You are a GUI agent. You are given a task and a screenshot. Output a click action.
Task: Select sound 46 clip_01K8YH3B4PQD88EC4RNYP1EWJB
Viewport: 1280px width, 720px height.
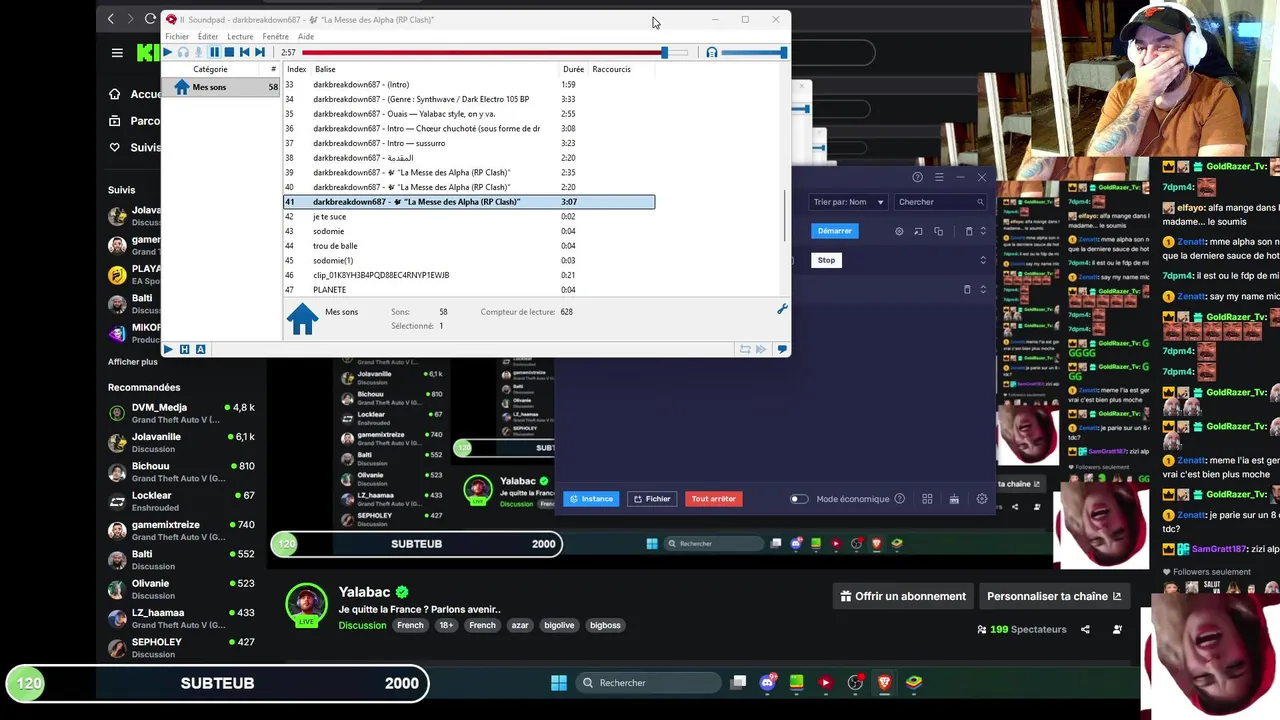click(x=469, y=275)
